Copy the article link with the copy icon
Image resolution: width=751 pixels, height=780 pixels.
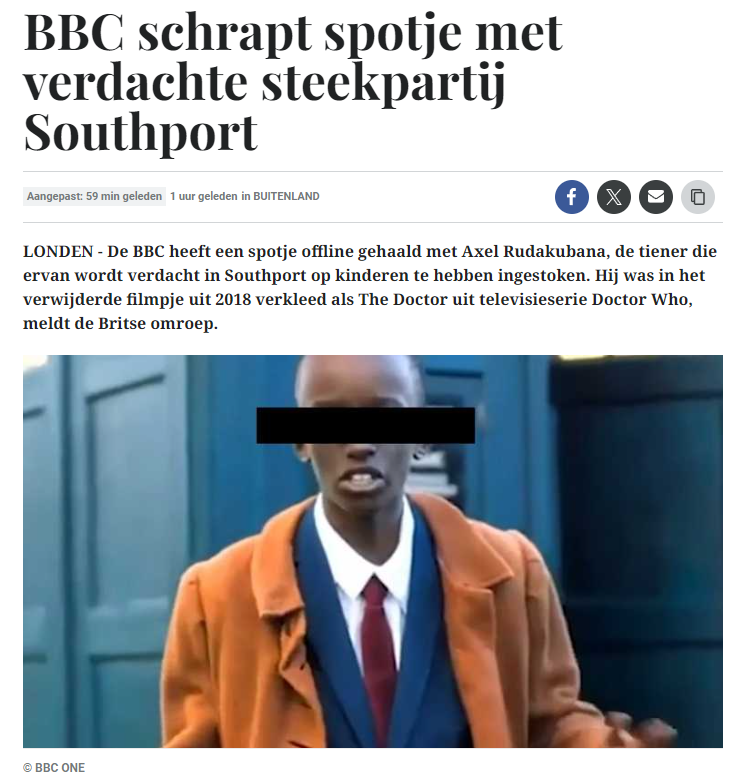(698, 196)
